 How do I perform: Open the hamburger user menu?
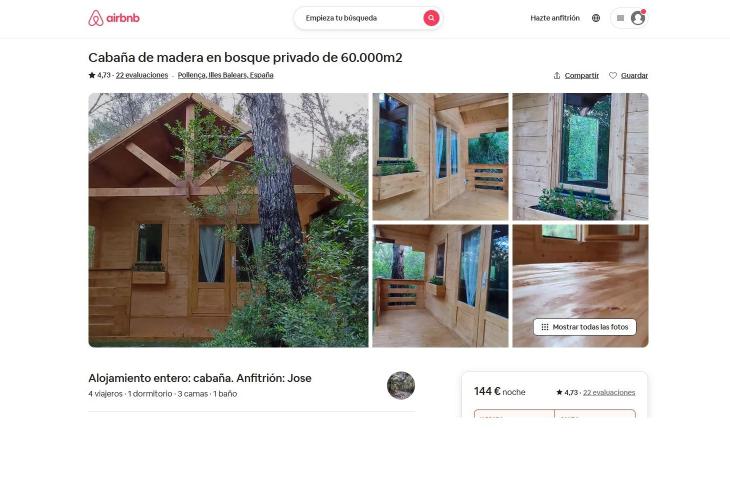(x=620, y=18)
